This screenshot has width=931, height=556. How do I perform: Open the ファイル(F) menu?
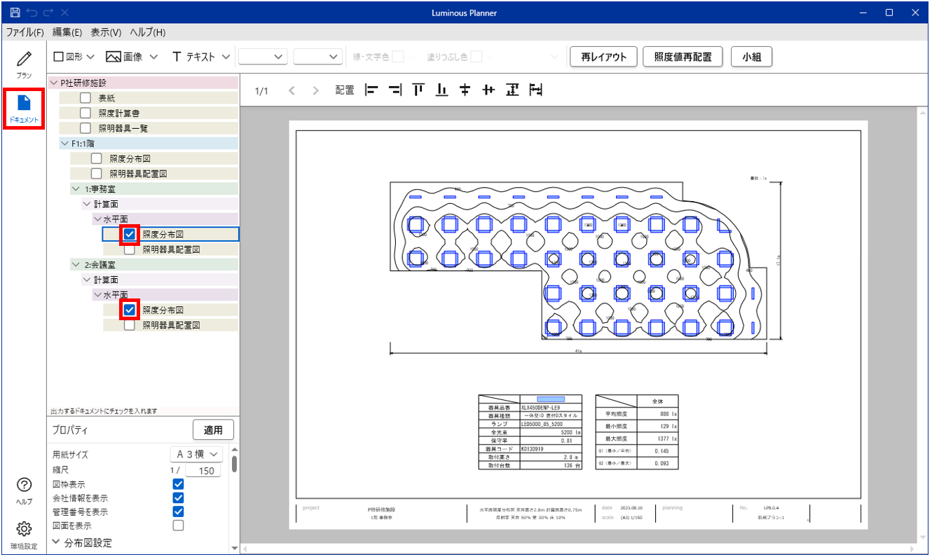coord(24,32)
